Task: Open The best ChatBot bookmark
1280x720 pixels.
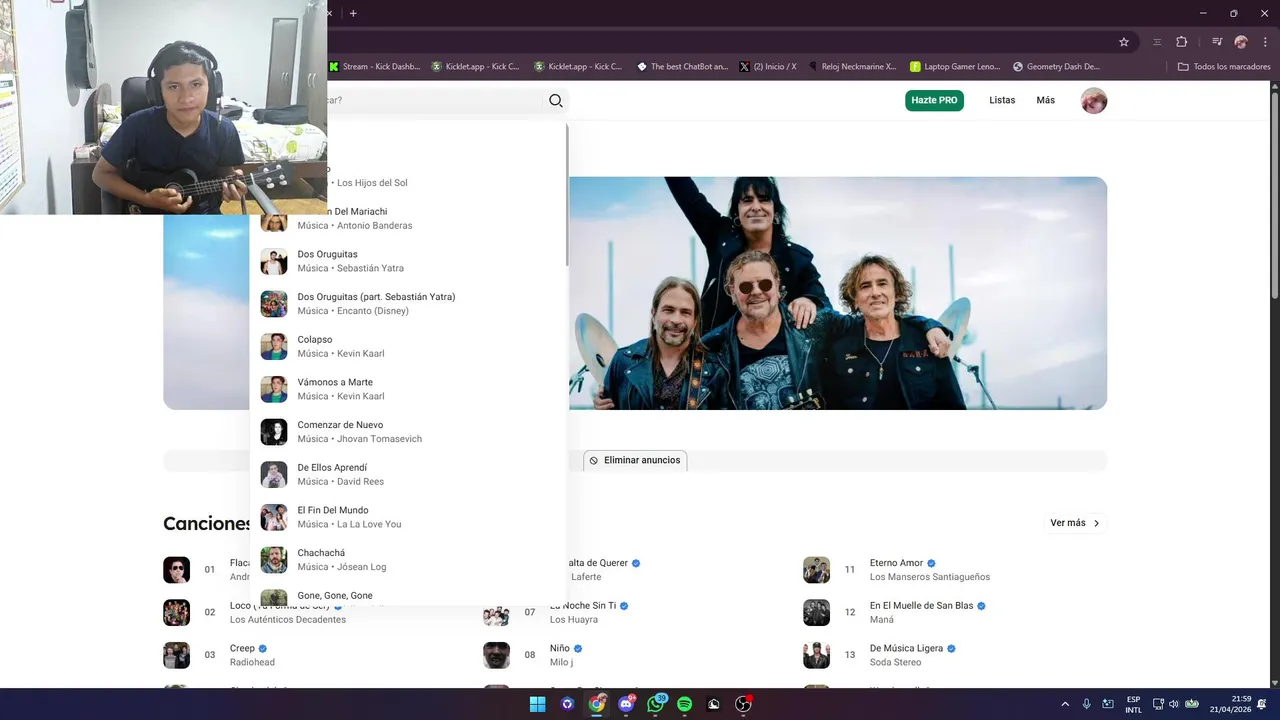Action: [x=683, y=67]
